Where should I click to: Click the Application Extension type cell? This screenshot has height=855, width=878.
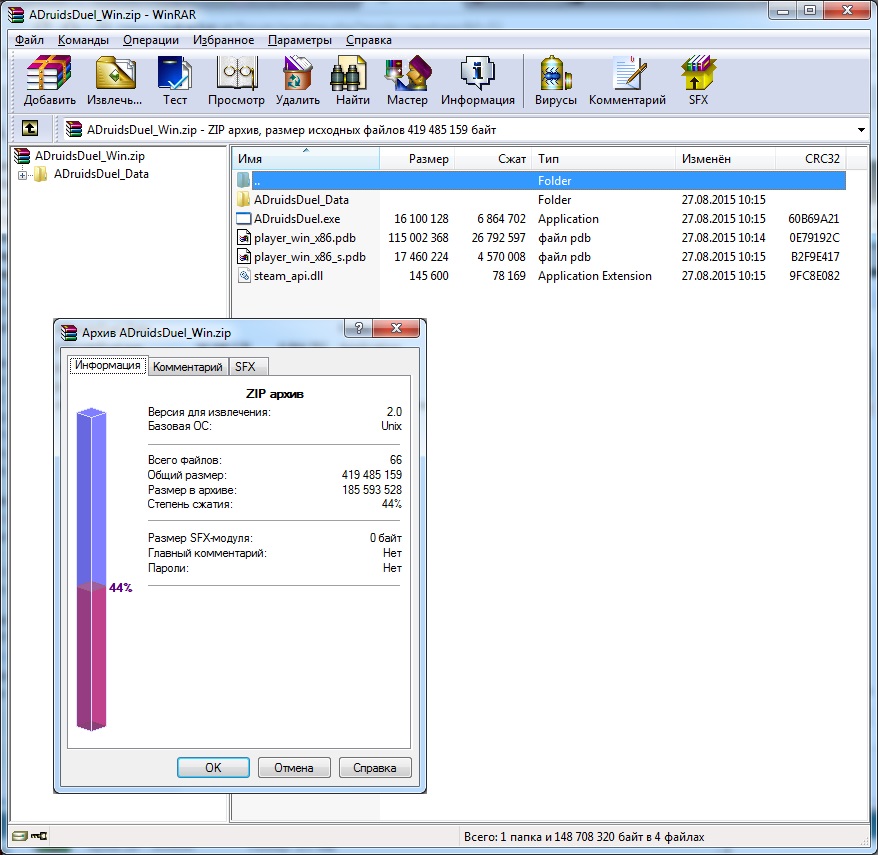(595, 275)
